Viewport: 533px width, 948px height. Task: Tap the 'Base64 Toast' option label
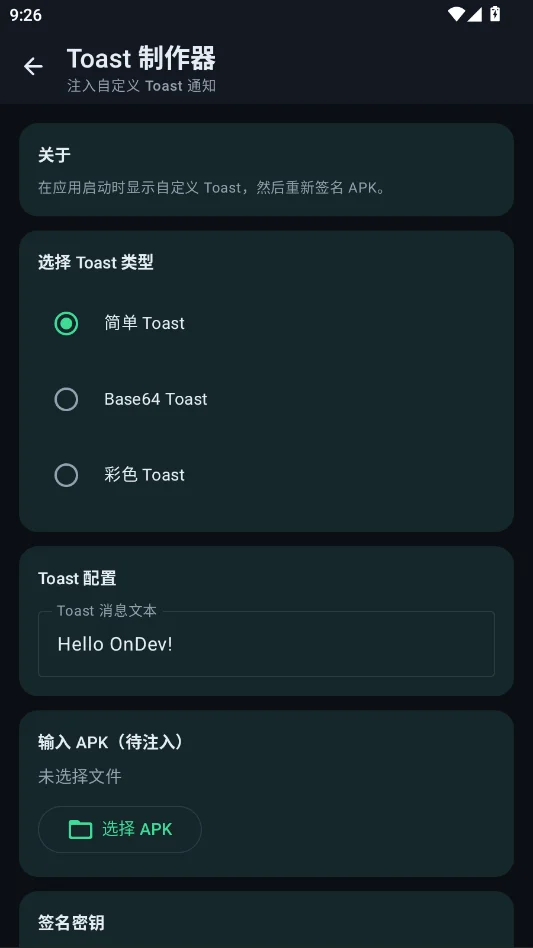pos(156,400)
